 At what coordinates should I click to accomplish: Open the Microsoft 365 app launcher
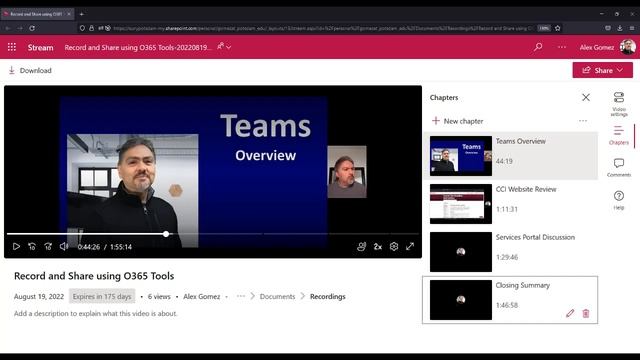(x=12, y=47)
